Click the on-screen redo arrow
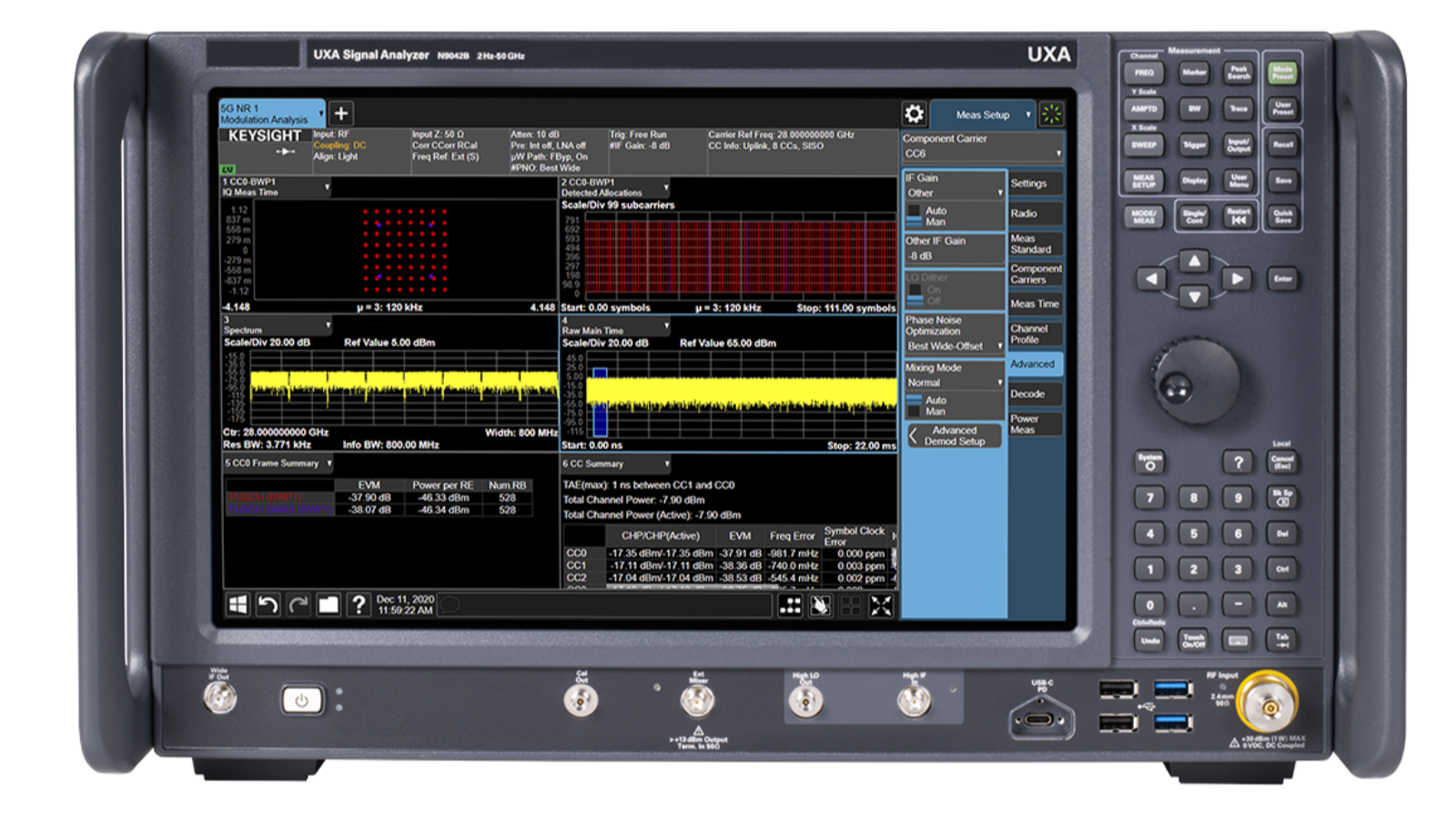This screenshot has height=819, width=1456. click(298, 604)
